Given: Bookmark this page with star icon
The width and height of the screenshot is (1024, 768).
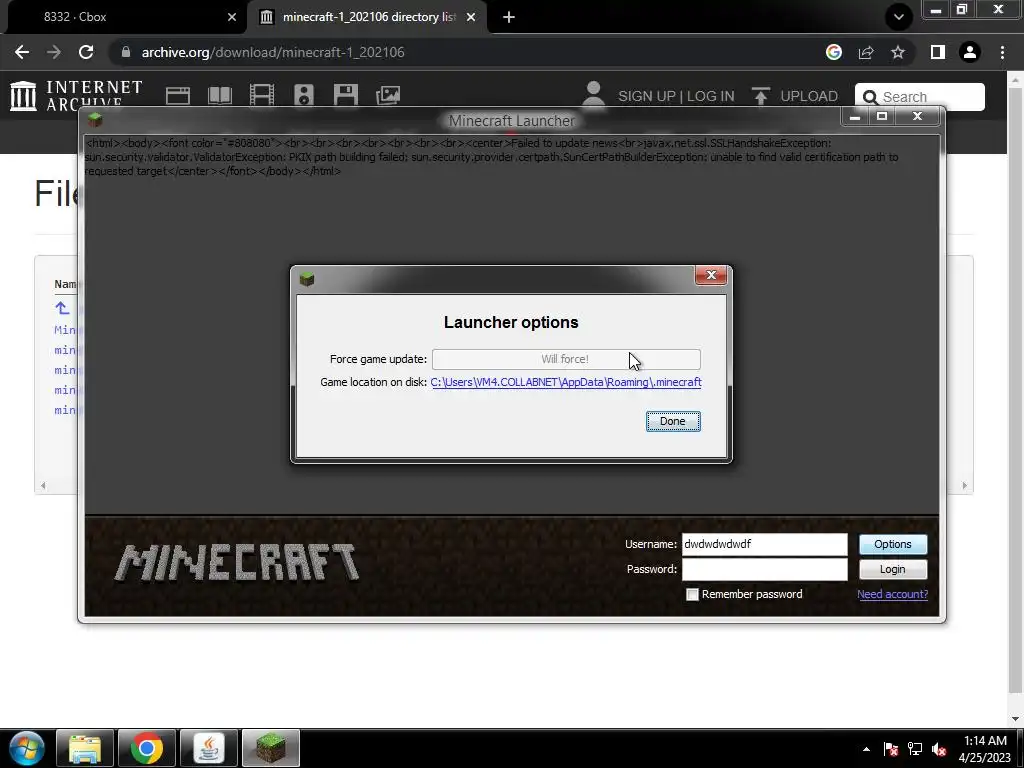Looking at the screenshot, I should [898, 52].
